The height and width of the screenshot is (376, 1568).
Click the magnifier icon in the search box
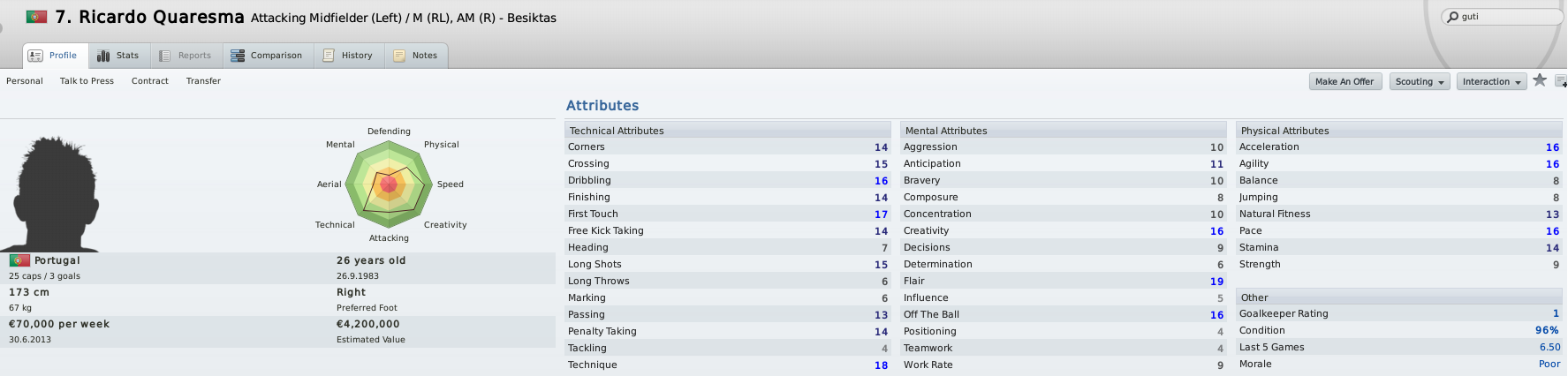[1453, 17]
